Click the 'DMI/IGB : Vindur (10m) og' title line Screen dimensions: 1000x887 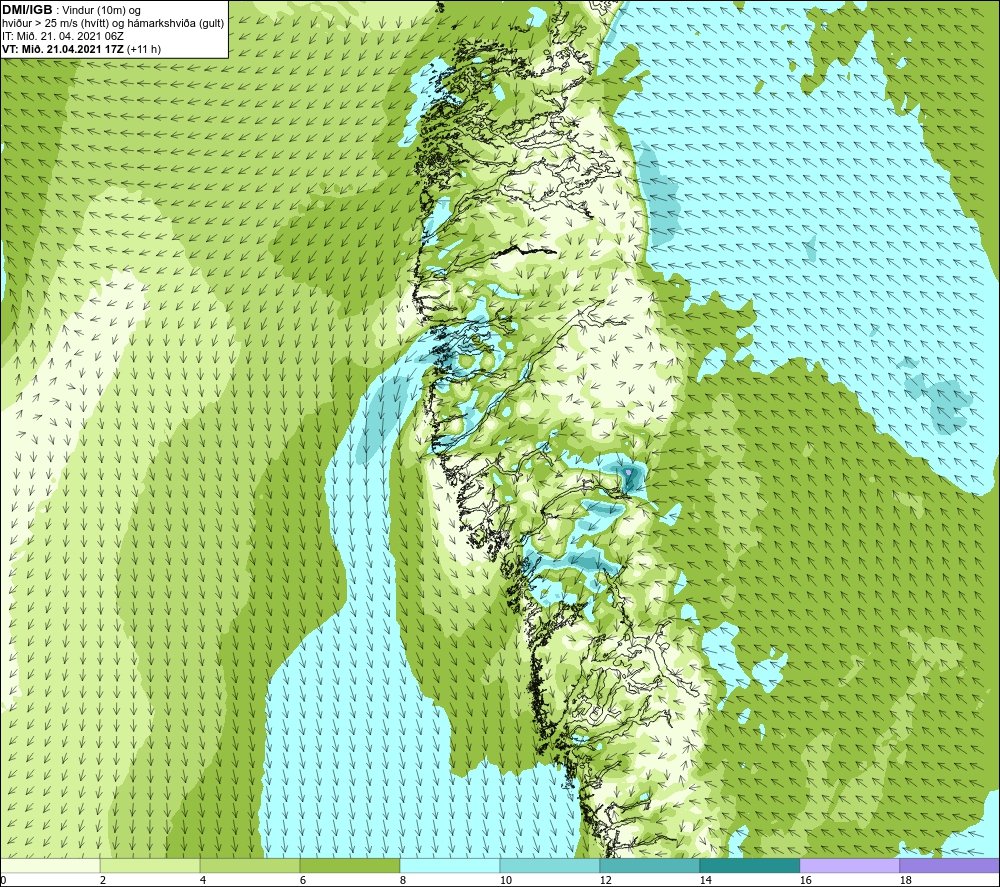71,10
